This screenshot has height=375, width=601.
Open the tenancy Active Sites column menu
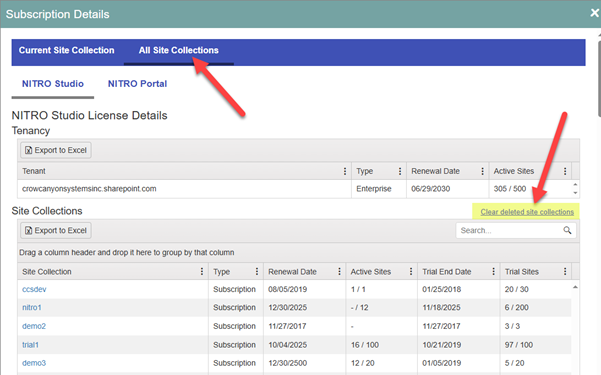(565, 171)
